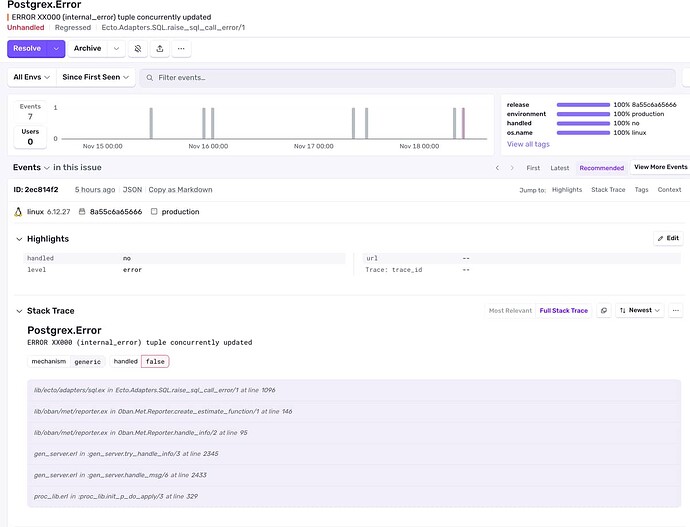Screen dimensions: 690x527
Task: Click the Linux penguin icon
Action: (x=18, y=212)
